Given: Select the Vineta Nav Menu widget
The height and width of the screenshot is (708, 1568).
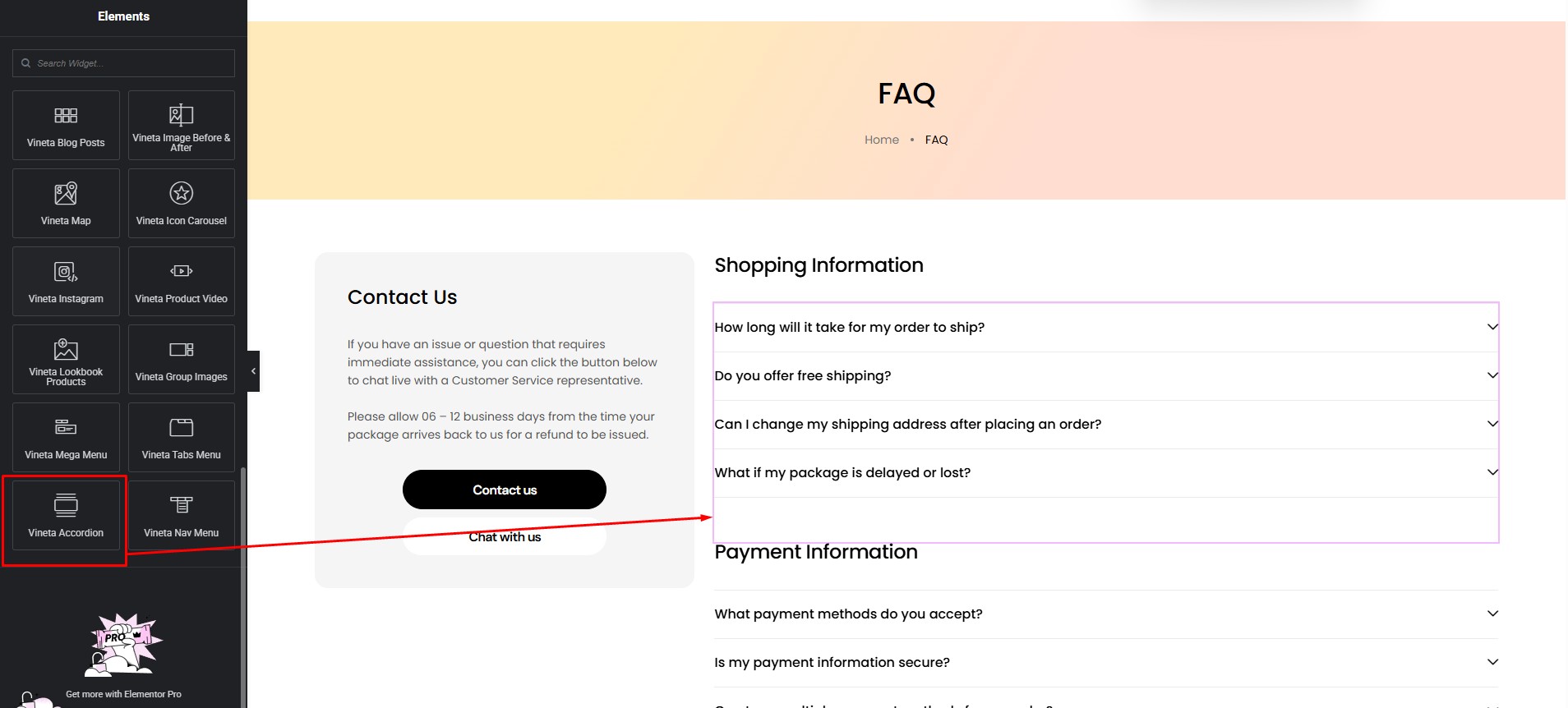Looking at the screenshot, I should 182,515.
